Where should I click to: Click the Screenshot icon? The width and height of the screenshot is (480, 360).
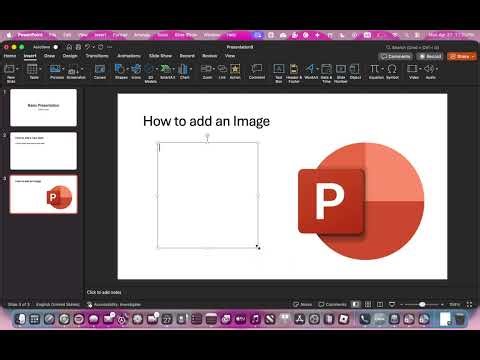[72, 70]
